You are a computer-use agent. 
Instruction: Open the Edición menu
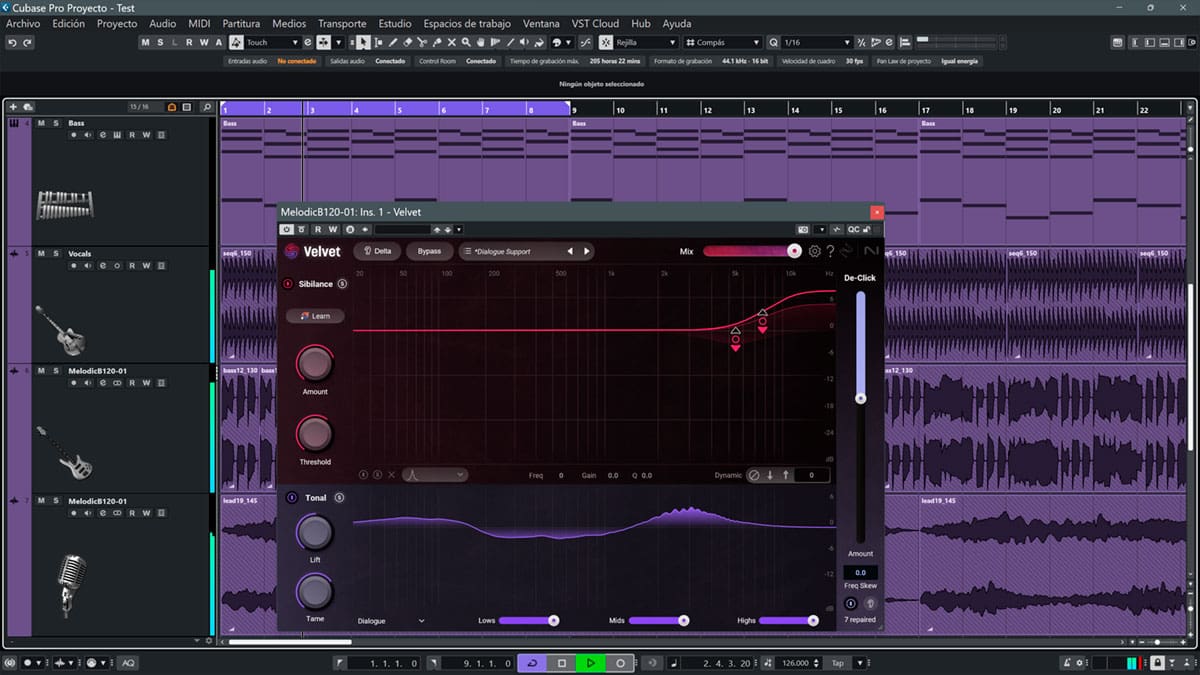69,23
